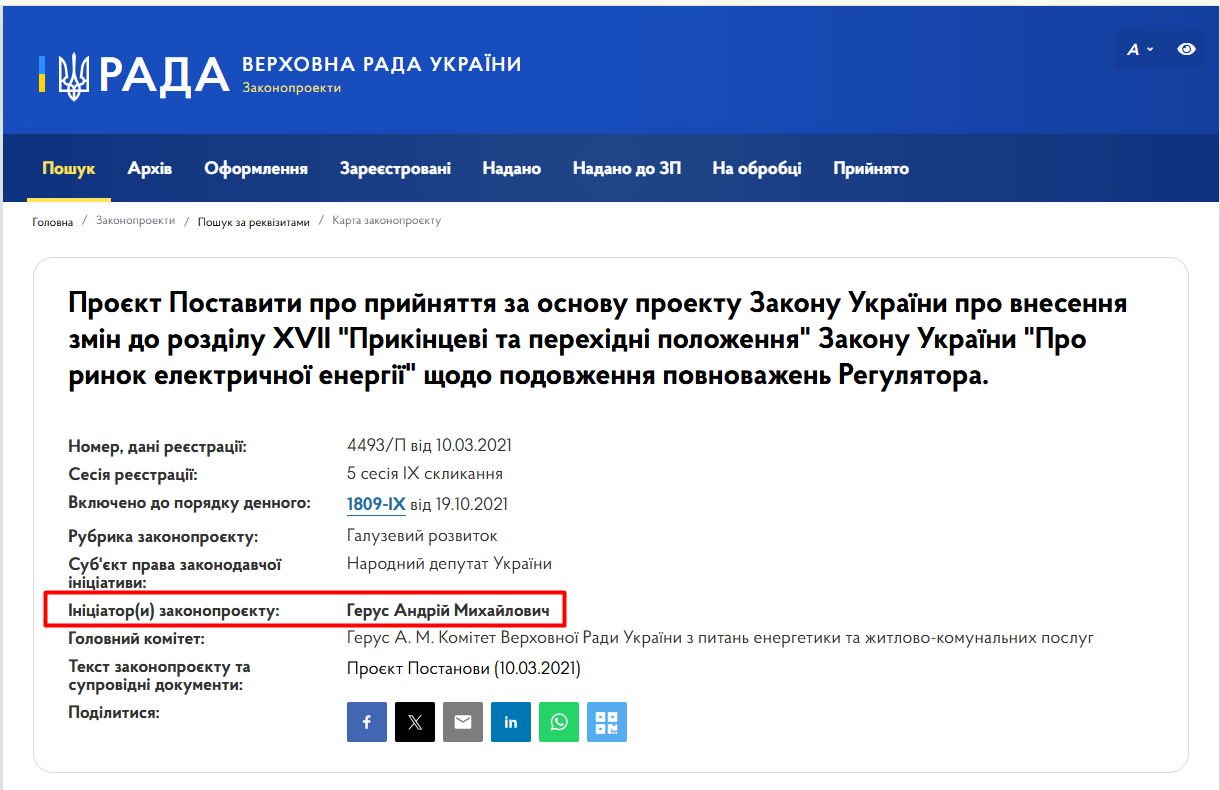Screen dimensions: 1220x790
Task: Open Законопроекти breadcrumb link
Action: (135, 220)
